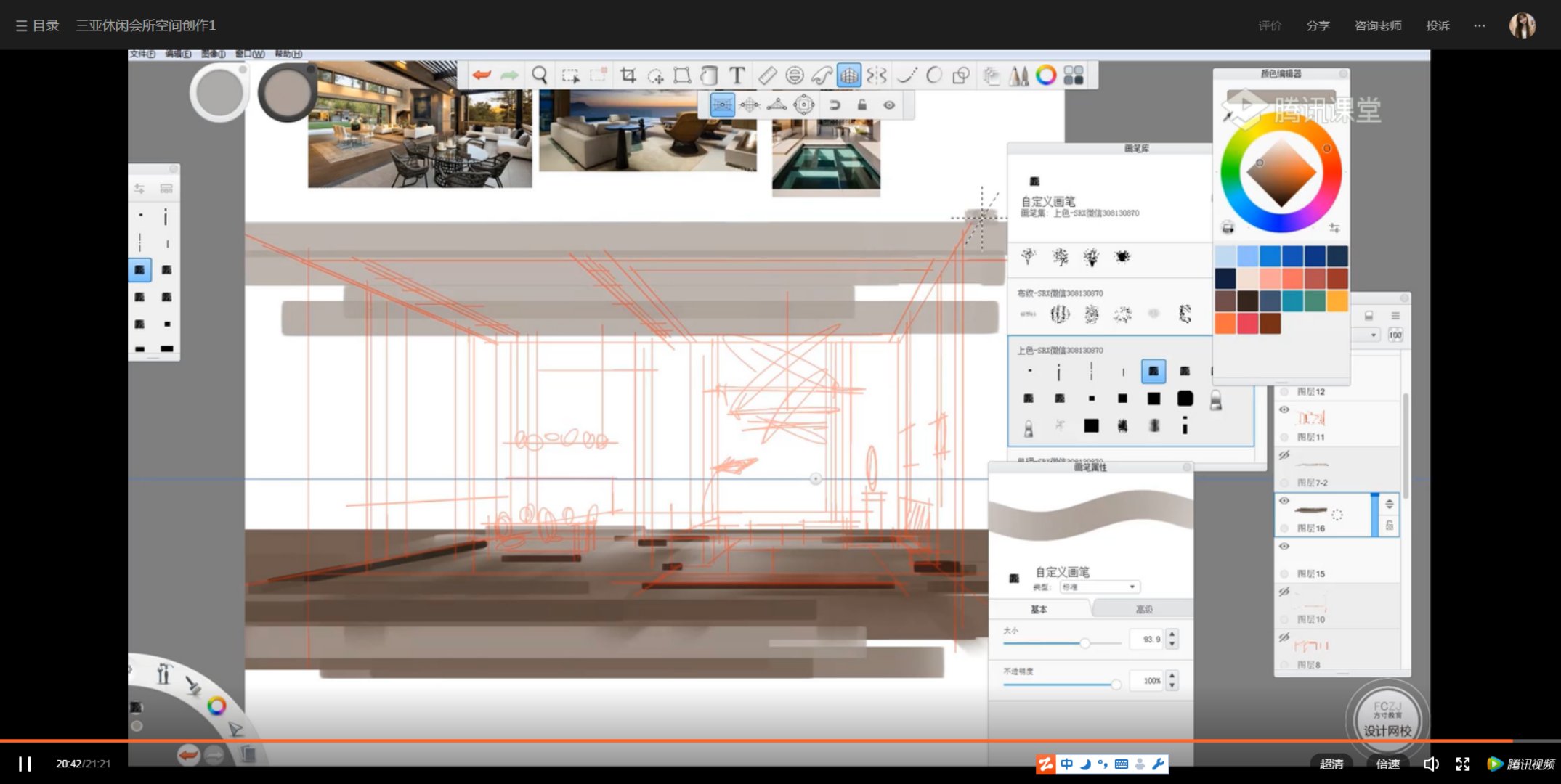1561x784 pixels.
Task: Open the color wheel icon in toolbar
Action: coord(1046,75)
